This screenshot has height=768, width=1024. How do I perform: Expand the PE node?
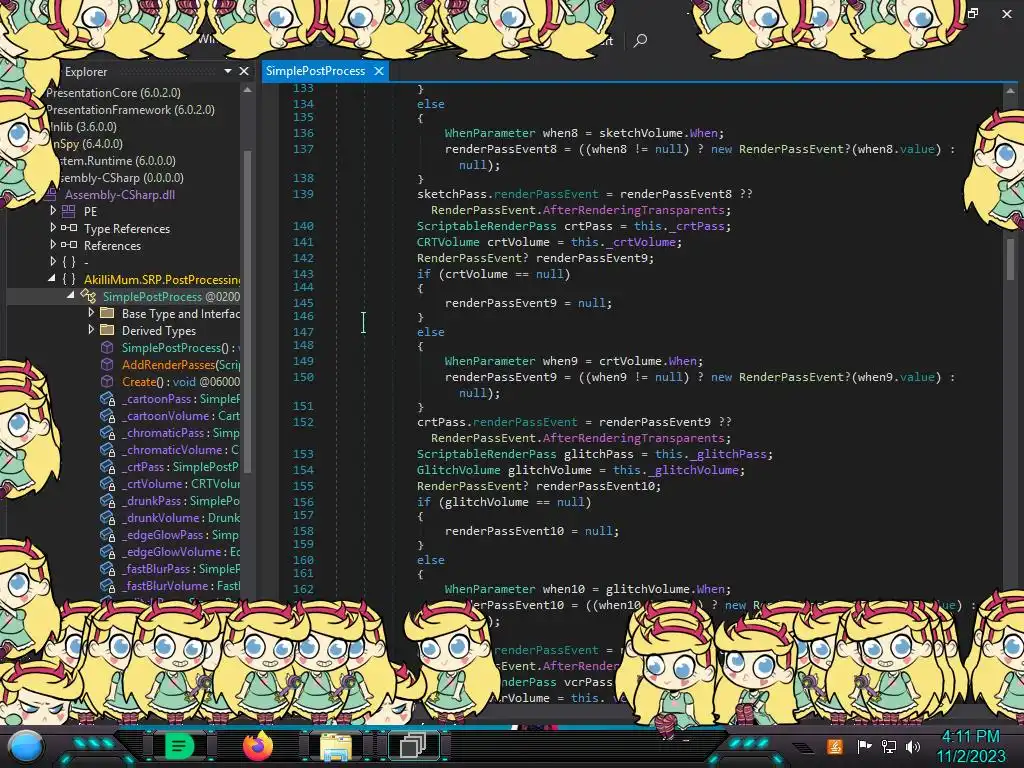pos(53,211)
